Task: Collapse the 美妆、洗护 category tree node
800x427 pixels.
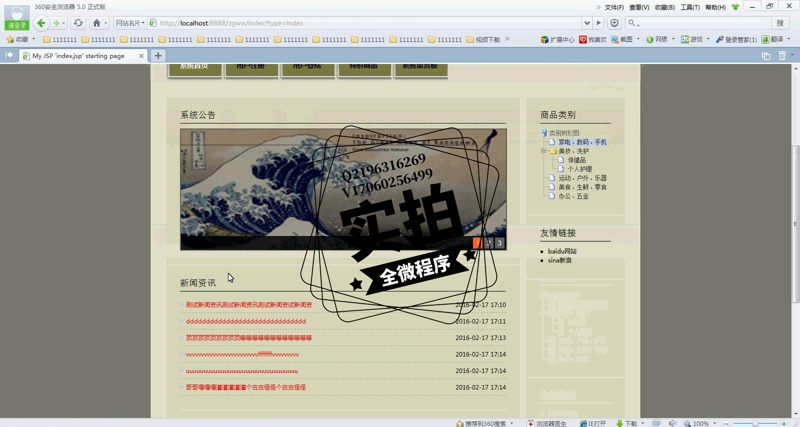Action: click(x=543, y=151)
